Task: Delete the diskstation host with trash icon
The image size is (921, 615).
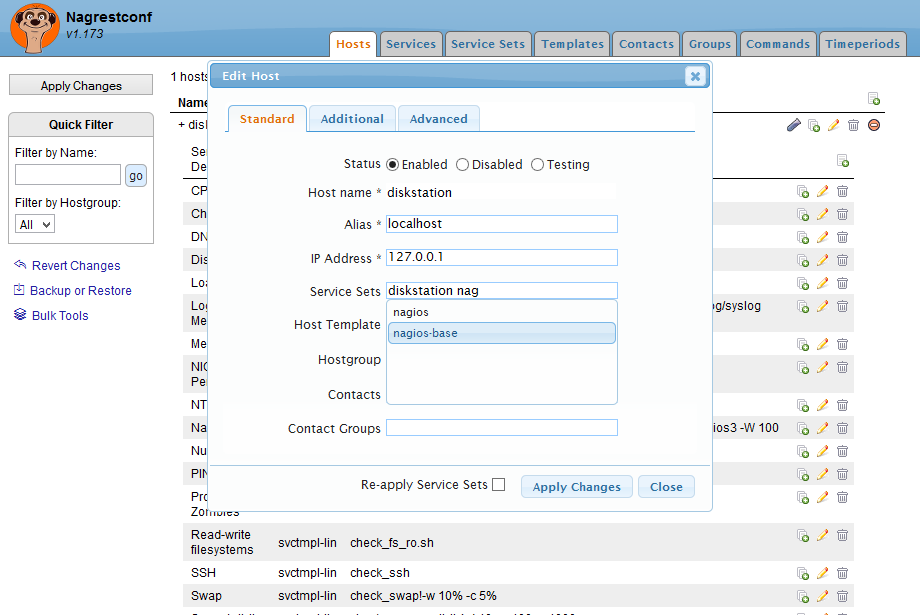Action: [x=853, y=125]
